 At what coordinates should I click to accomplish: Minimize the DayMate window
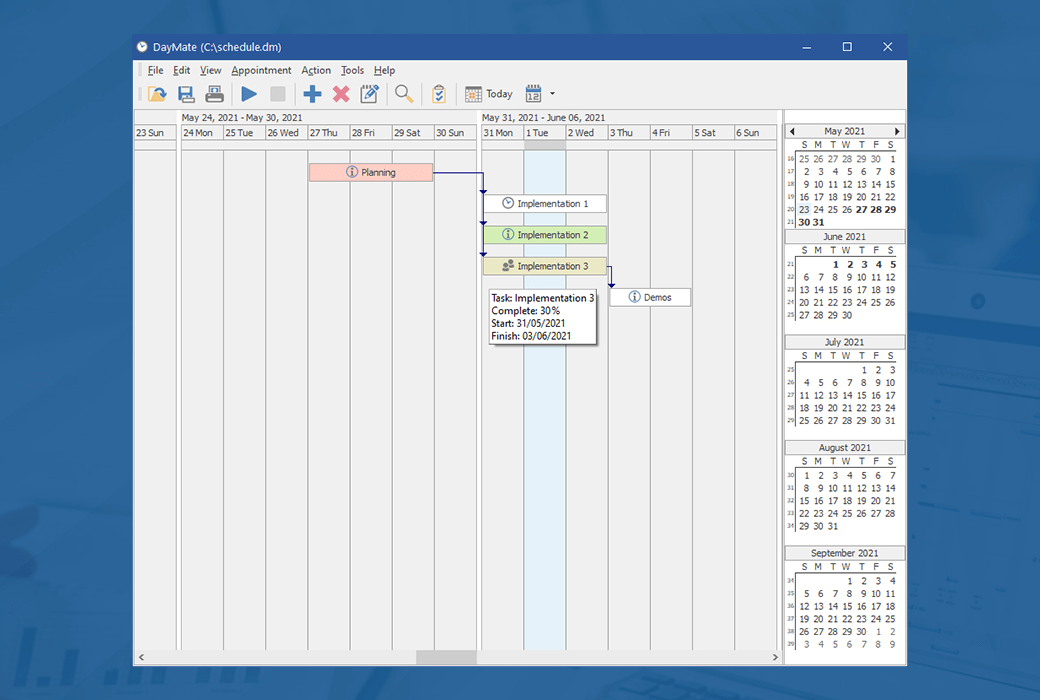click(x=807, y=47)
